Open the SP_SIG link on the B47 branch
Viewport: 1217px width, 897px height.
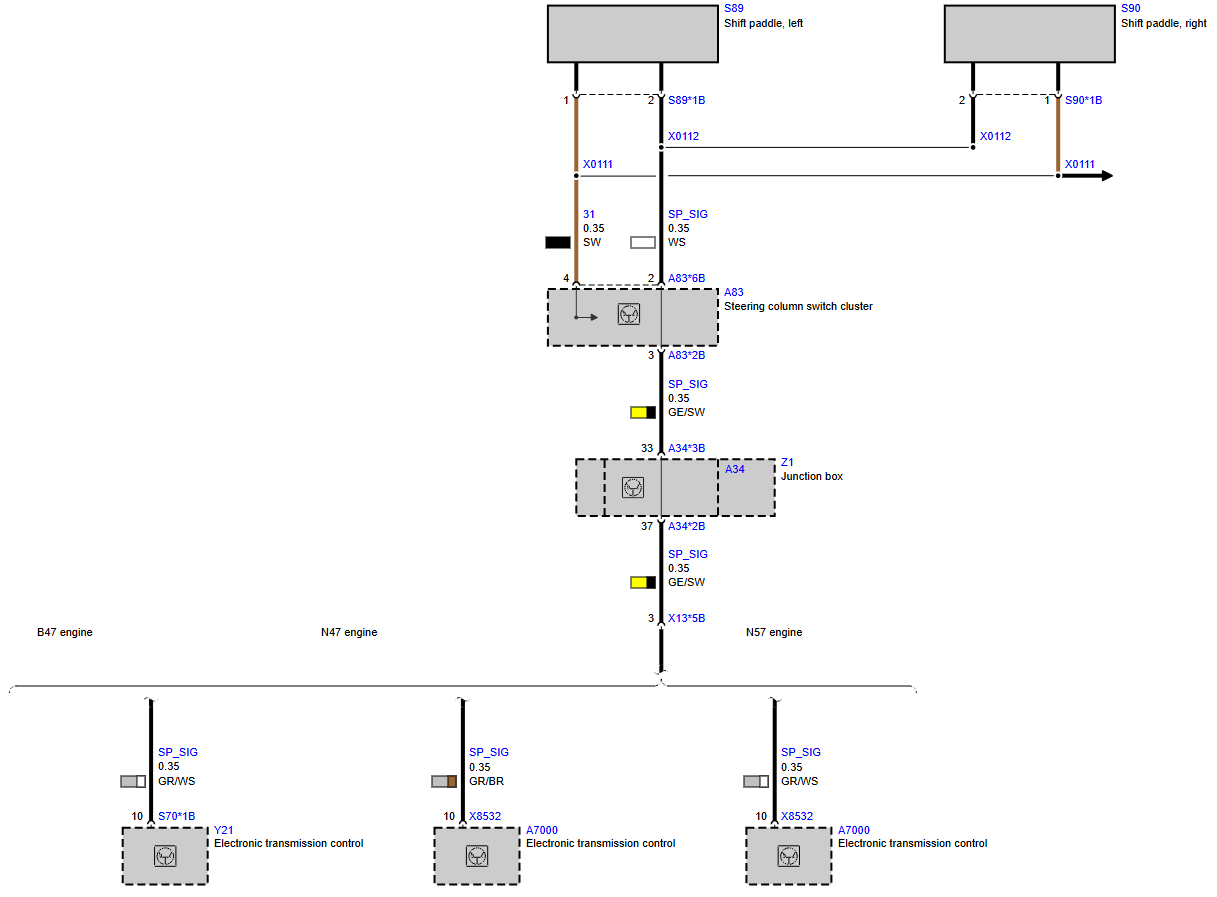178,752
